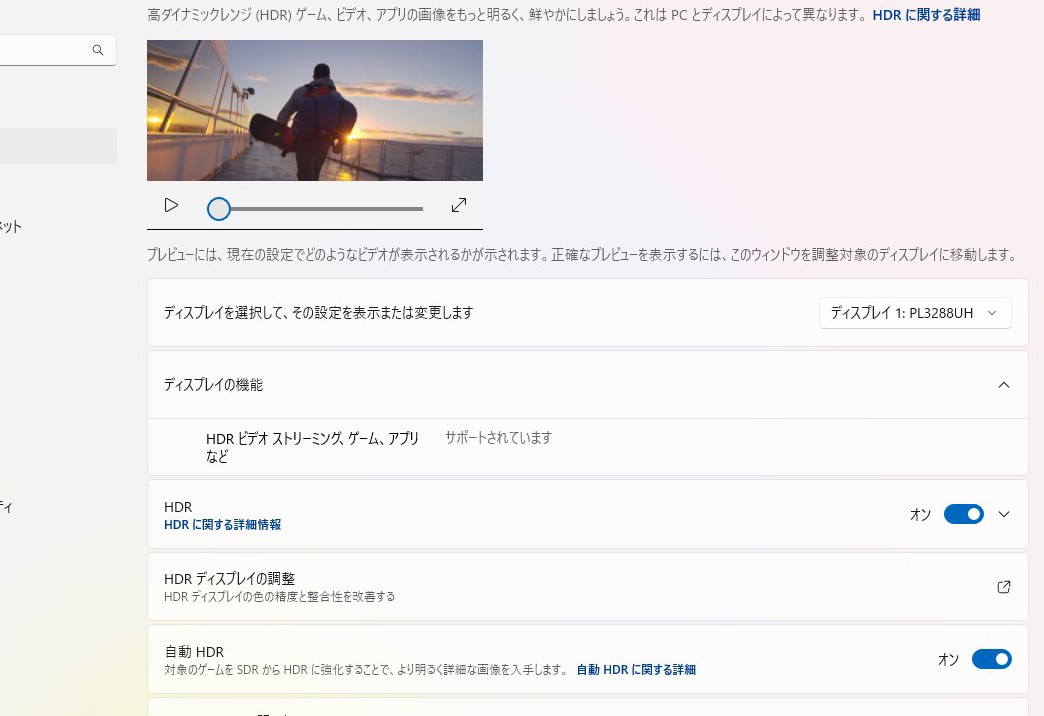Click the video progress slider
The width and height of the screenshot is (1044, 716).
point(315,208)
